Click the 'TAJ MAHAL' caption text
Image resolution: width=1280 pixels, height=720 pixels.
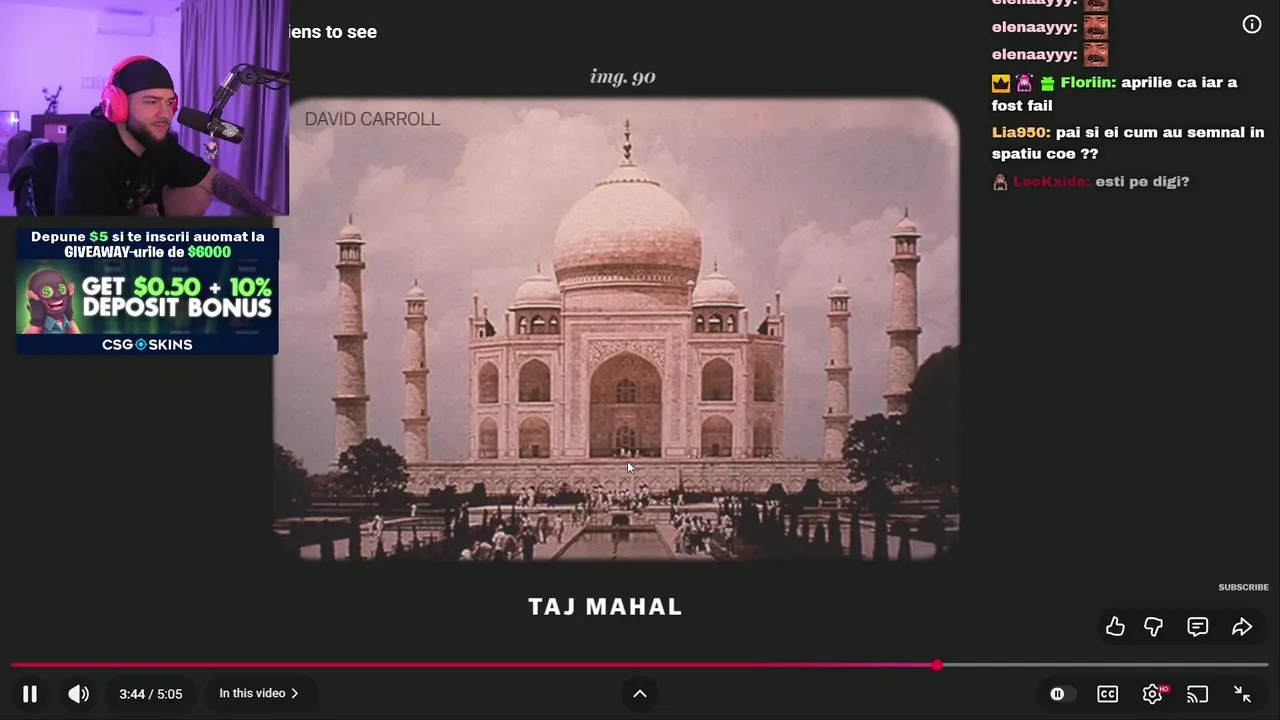click(x=605, y=607)
